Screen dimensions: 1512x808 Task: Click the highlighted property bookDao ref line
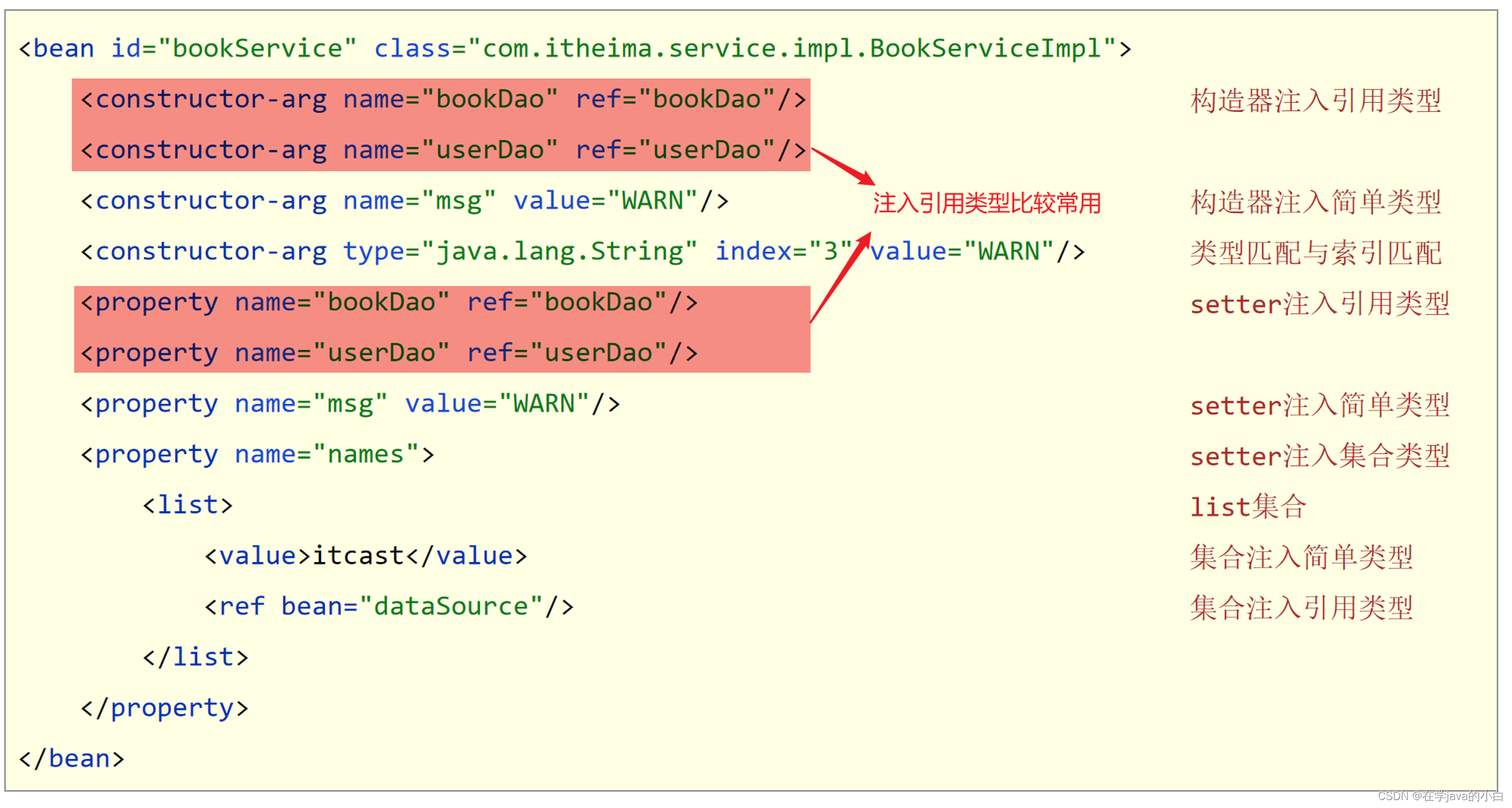point(389,302)
